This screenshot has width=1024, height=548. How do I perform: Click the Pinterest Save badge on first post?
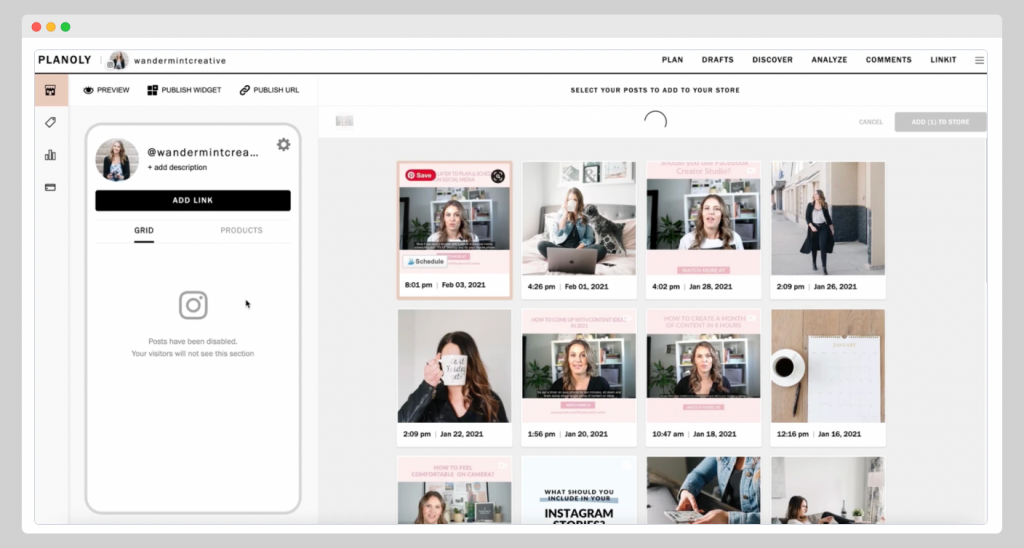(420, 175)
